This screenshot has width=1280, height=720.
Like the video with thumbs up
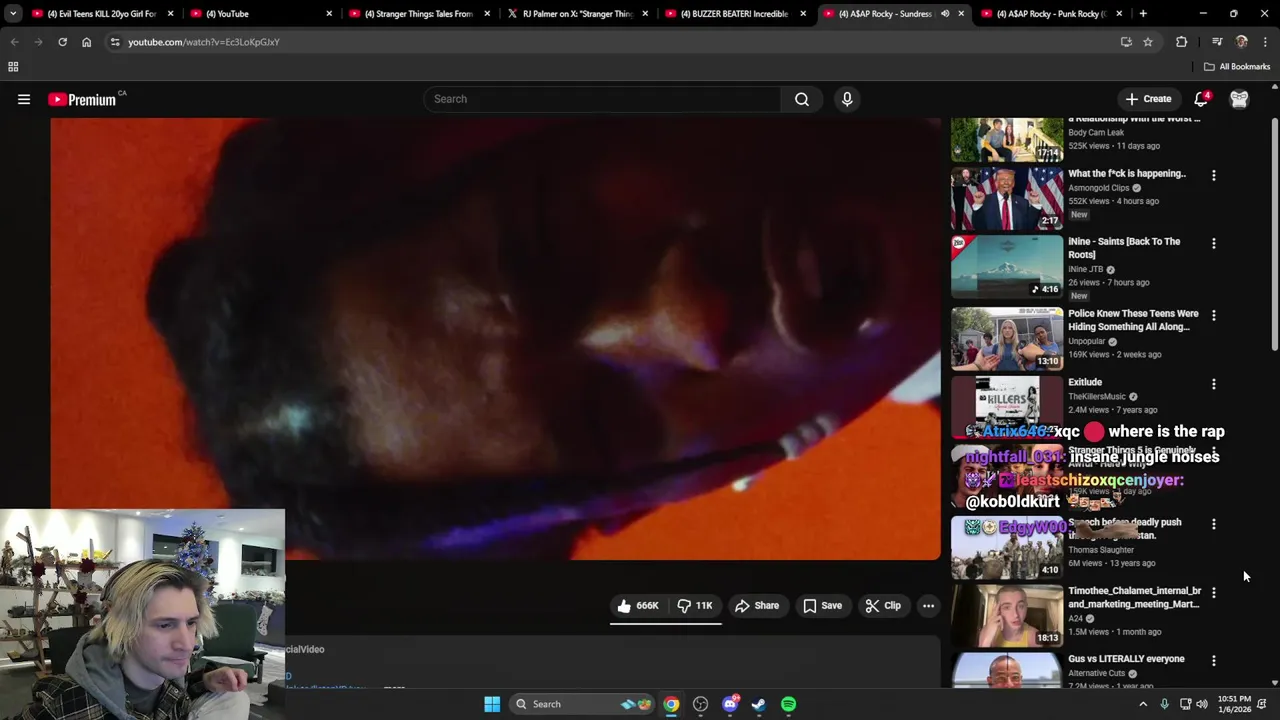(x=637, y=606)
